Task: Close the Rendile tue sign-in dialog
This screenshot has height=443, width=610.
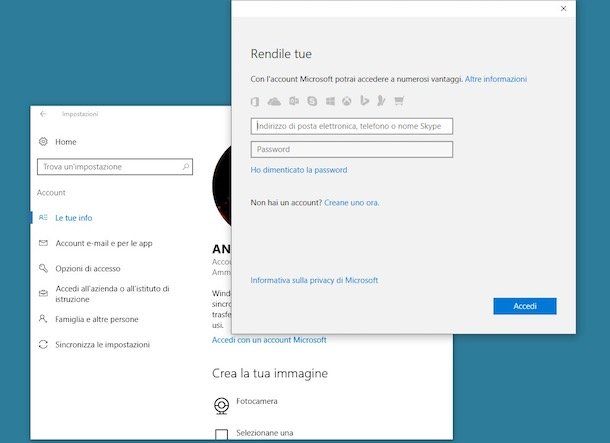Action: tap(563, 9)
